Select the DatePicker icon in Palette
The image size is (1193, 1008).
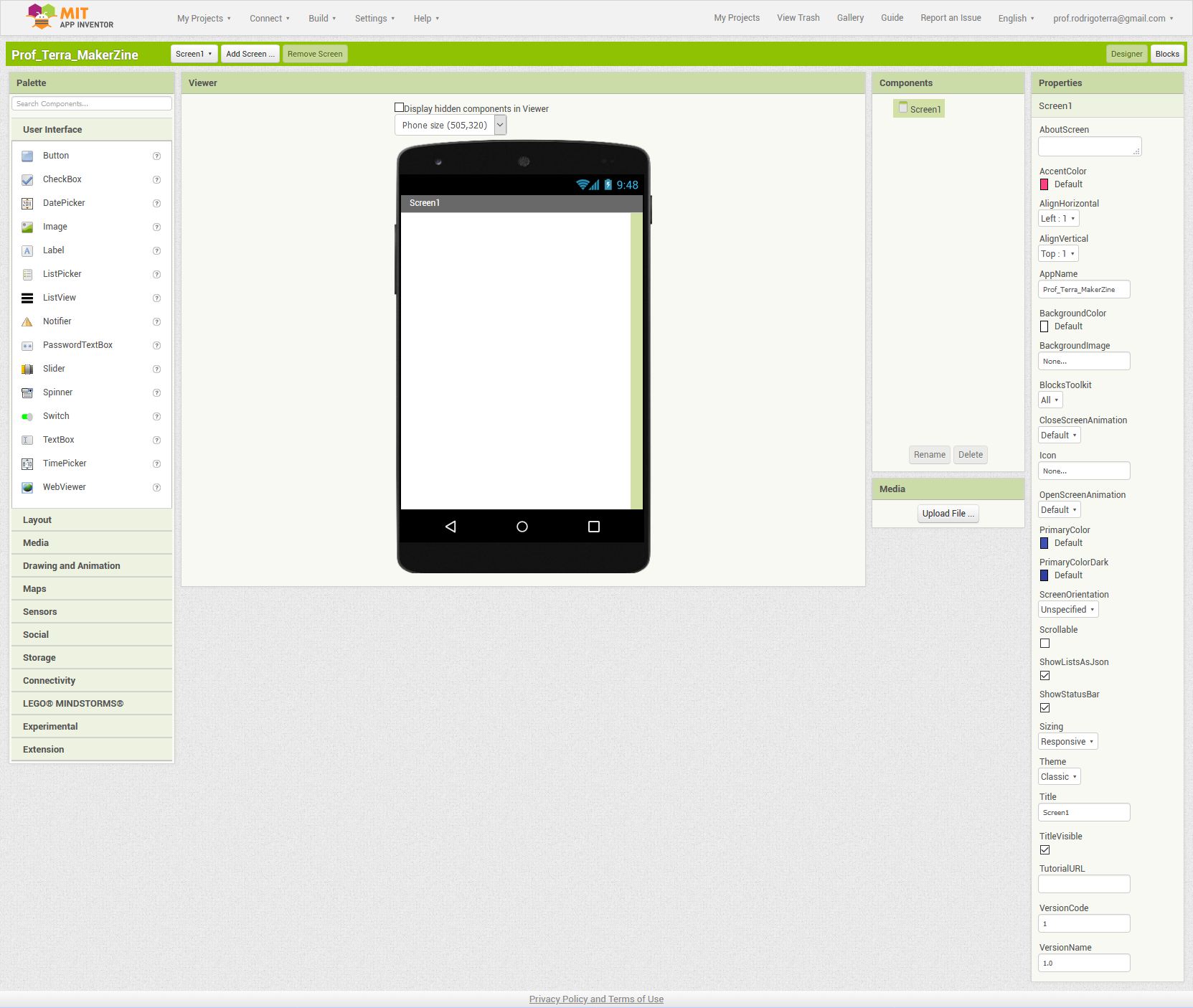(27, 204)
